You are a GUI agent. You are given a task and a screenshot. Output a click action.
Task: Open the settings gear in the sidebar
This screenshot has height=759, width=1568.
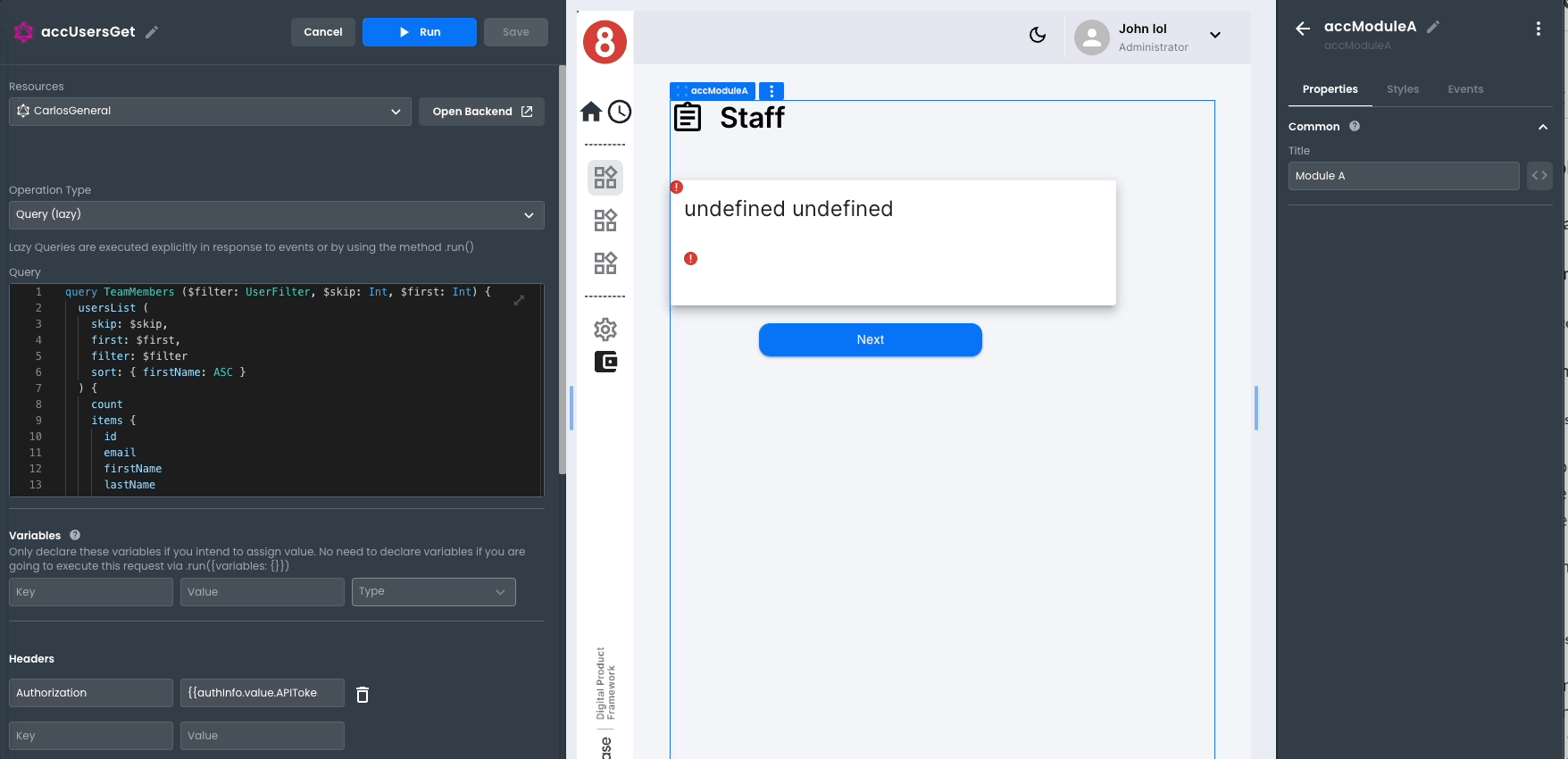point(605,329)
